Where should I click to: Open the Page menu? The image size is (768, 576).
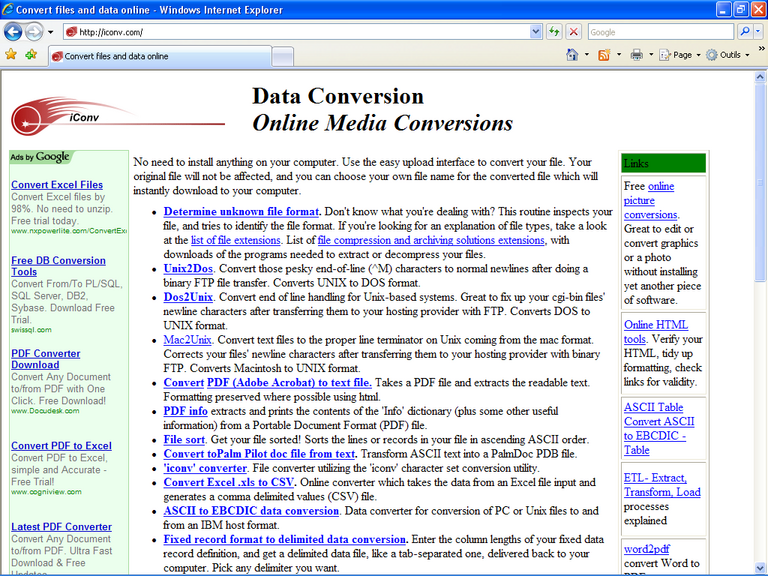coord(680,55)
